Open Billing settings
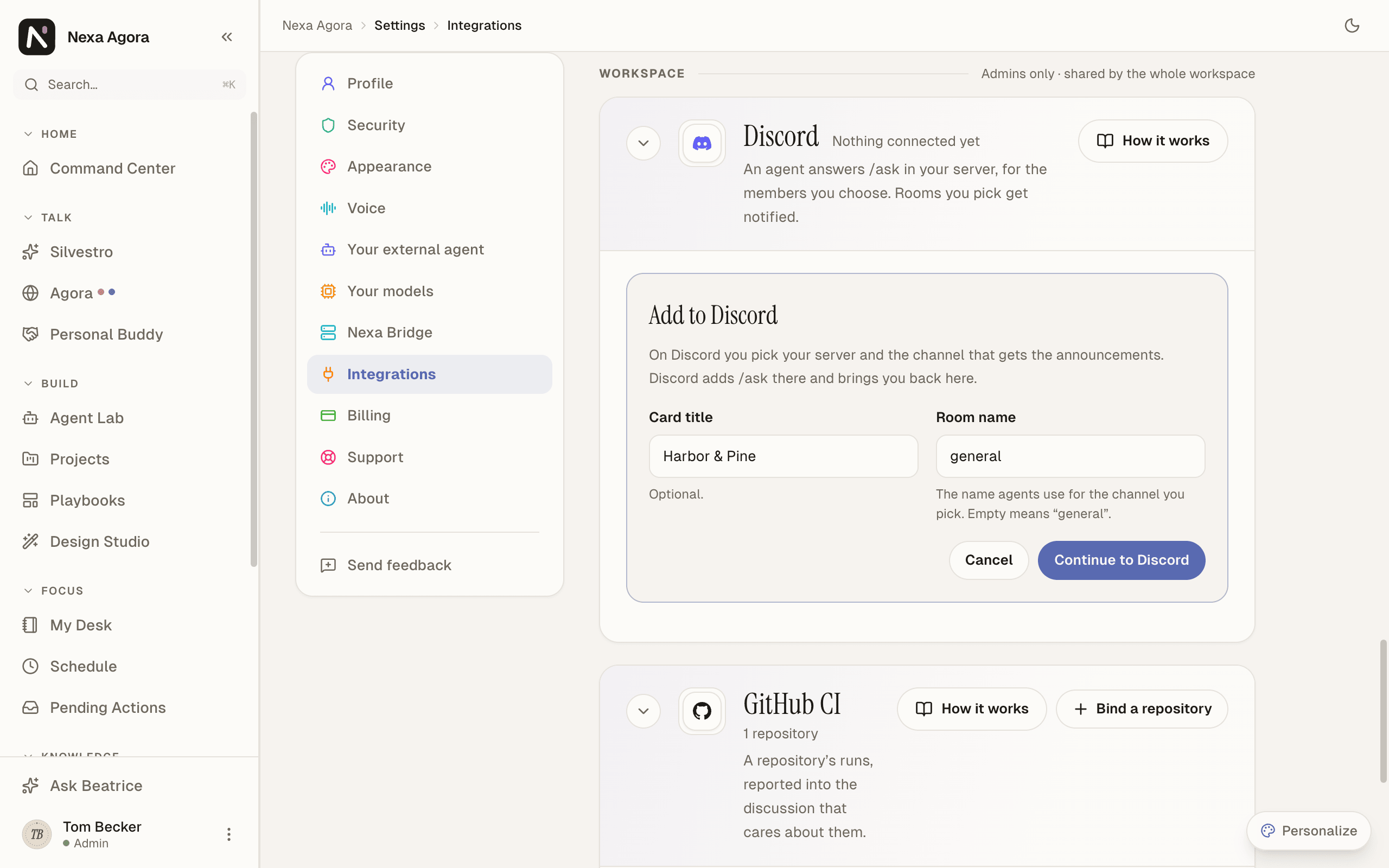The image size is (1389, 868). 429,416
